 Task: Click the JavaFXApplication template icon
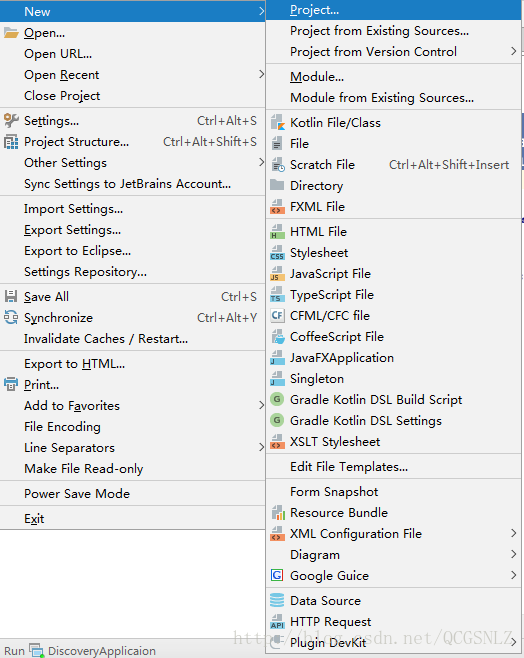pyautogui.click(x=277, y=358)
